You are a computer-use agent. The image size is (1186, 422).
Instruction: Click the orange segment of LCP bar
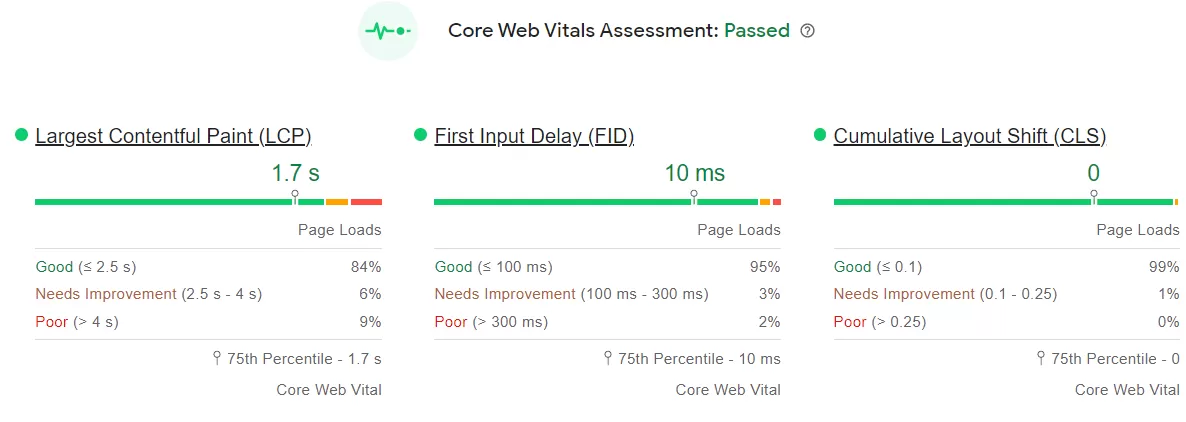pyautogui.click(x=337, y=202)
